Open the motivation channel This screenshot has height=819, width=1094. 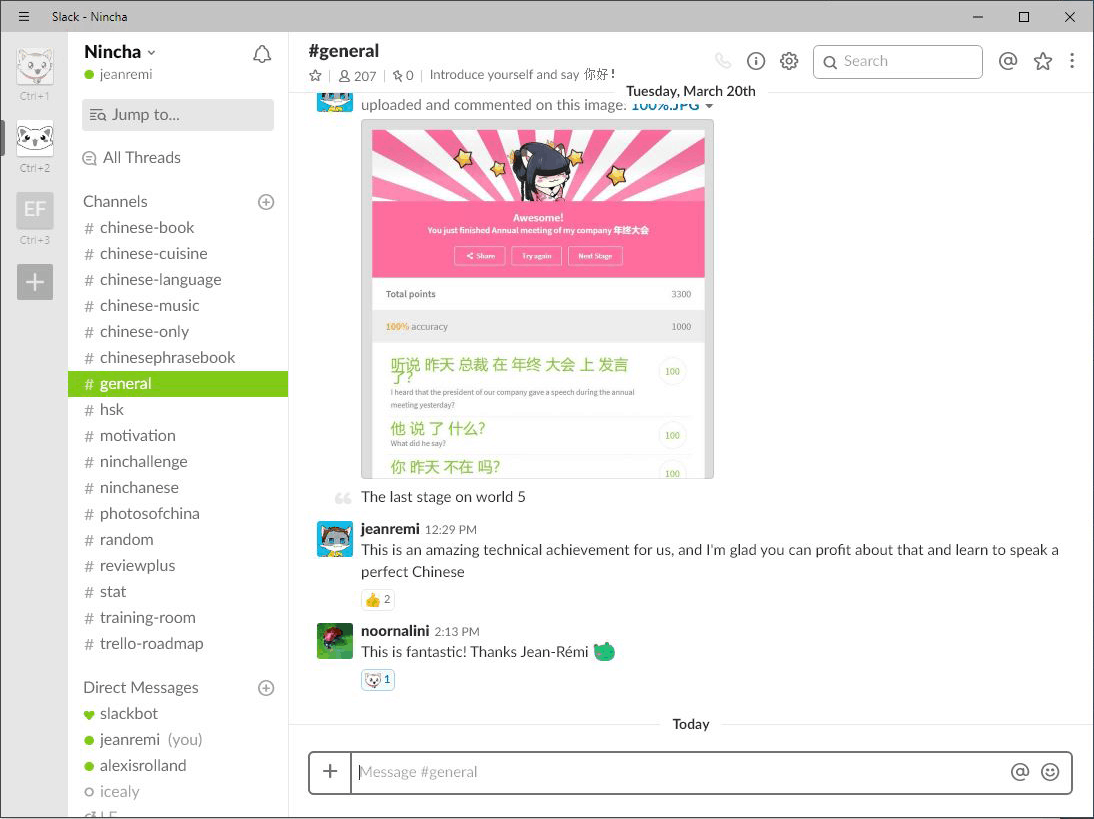(178, 436)
